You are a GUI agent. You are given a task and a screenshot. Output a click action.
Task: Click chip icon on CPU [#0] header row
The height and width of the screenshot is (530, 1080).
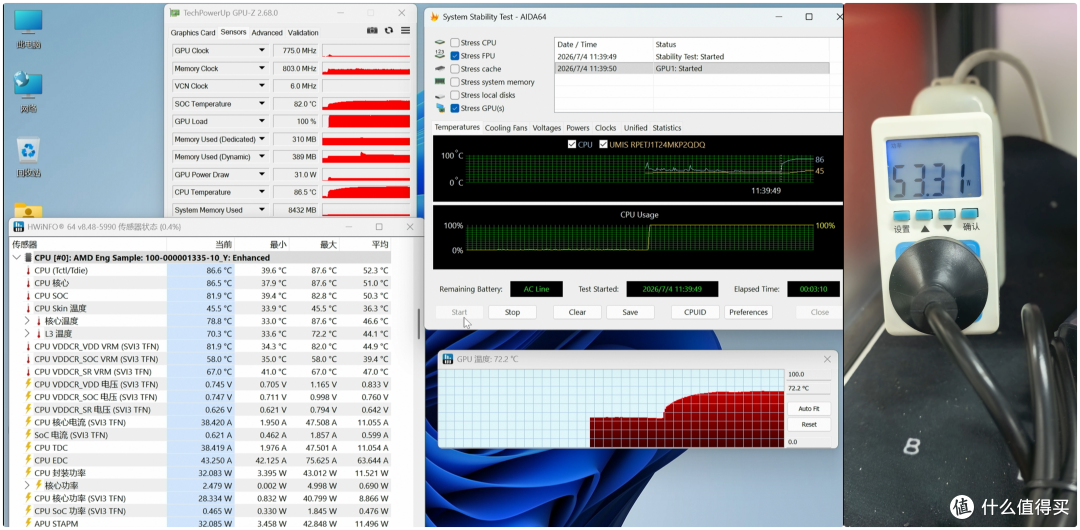[28, 257]
